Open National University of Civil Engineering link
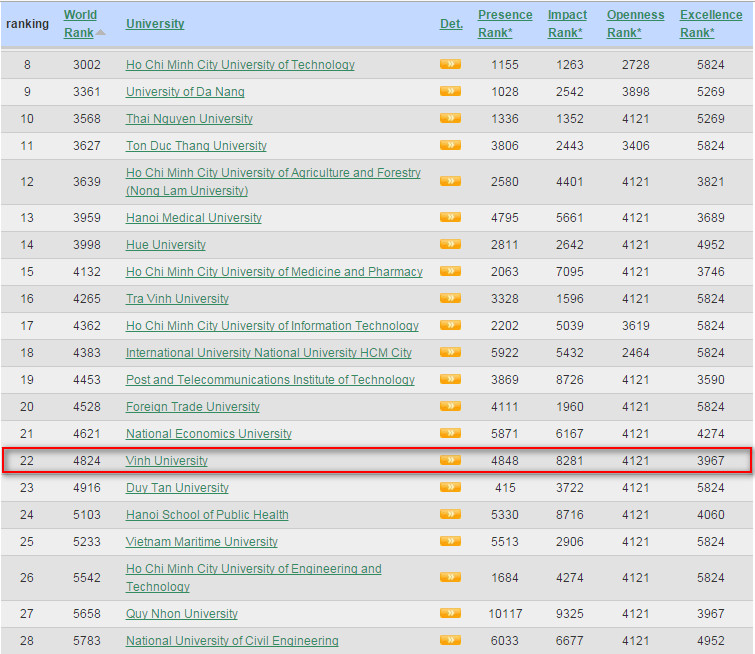Image resolution: width=755 pixels, height=654 pixels. point(232,641)
